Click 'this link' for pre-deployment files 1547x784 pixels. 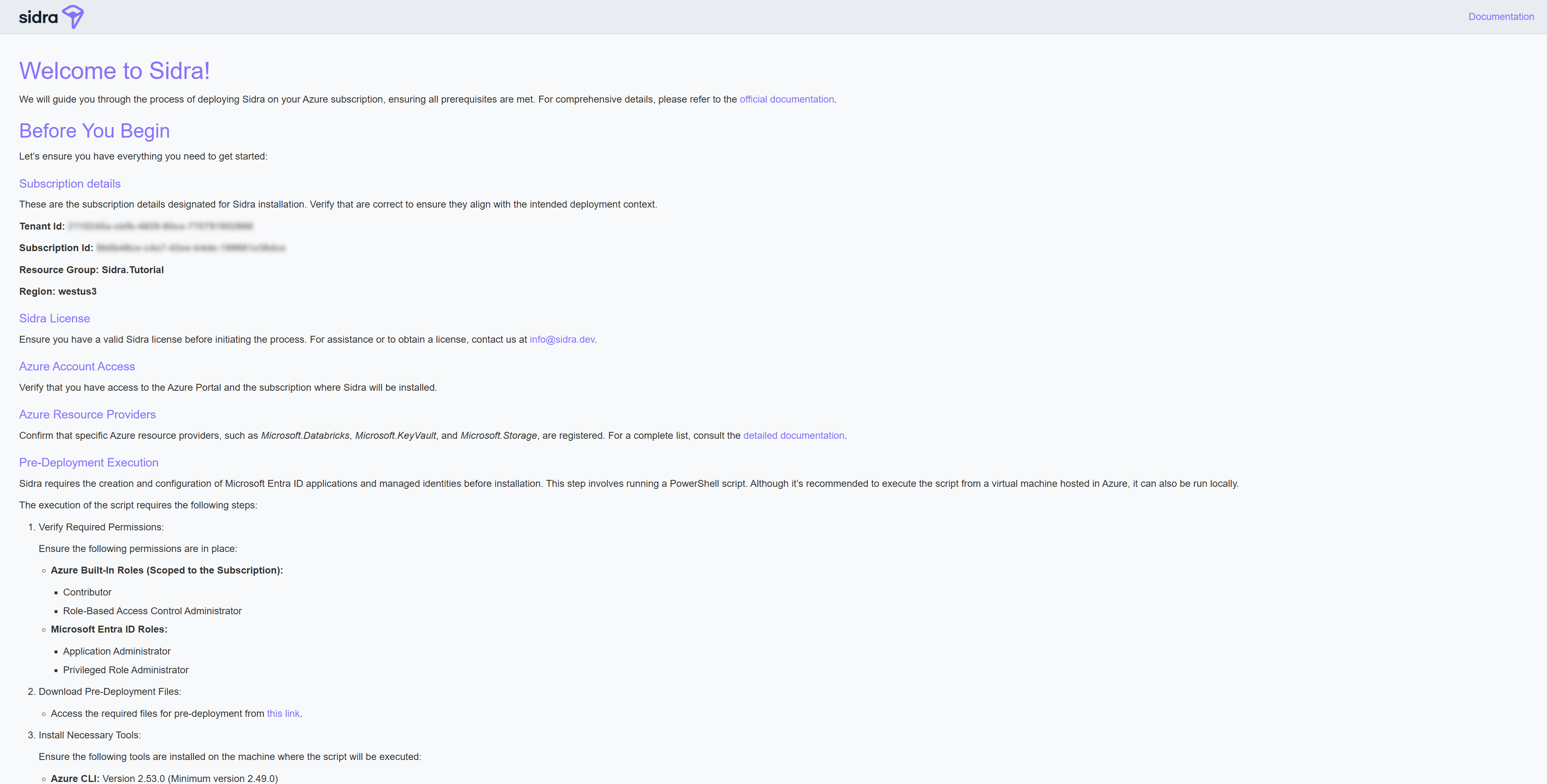point(283,713)
